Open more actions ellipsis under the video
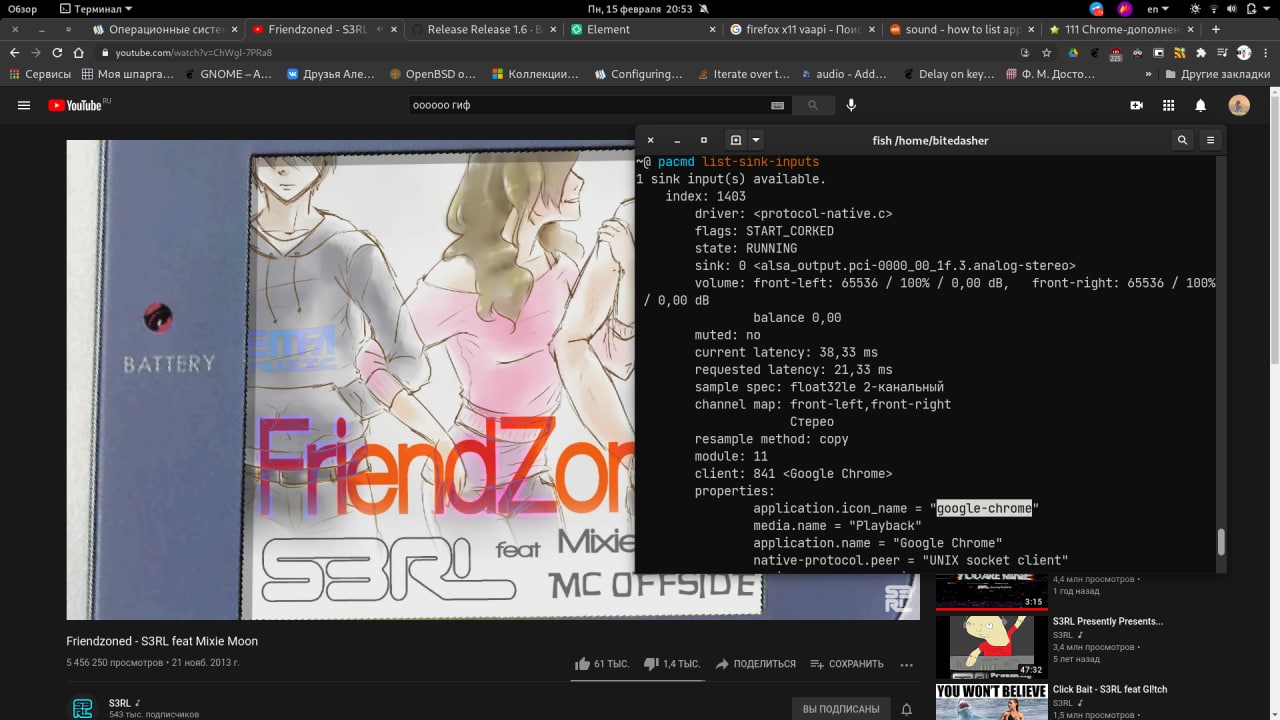The height and width of the screenshot is (720, 1280). click(x=907, y=664)
